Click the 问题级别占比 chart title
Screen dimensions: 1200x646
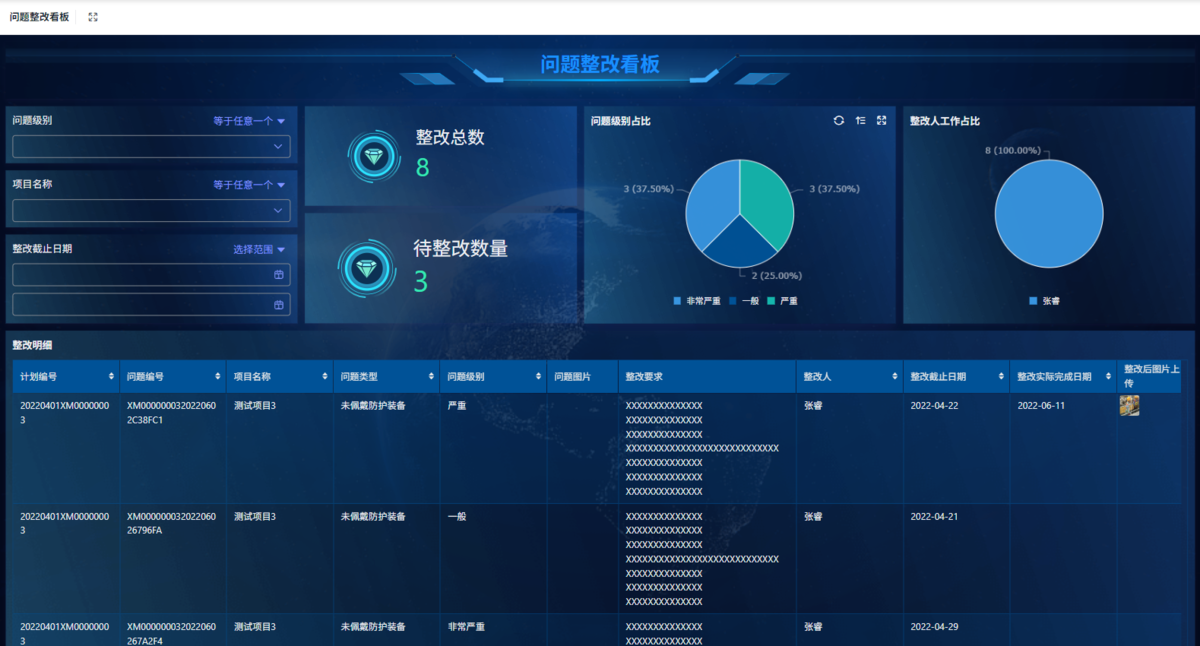click(620, 121)
